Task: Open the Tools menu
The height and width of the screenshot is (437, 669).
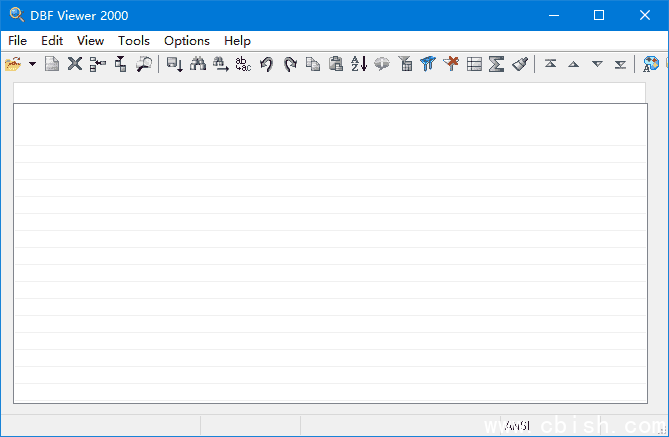Action: (134, 41)
